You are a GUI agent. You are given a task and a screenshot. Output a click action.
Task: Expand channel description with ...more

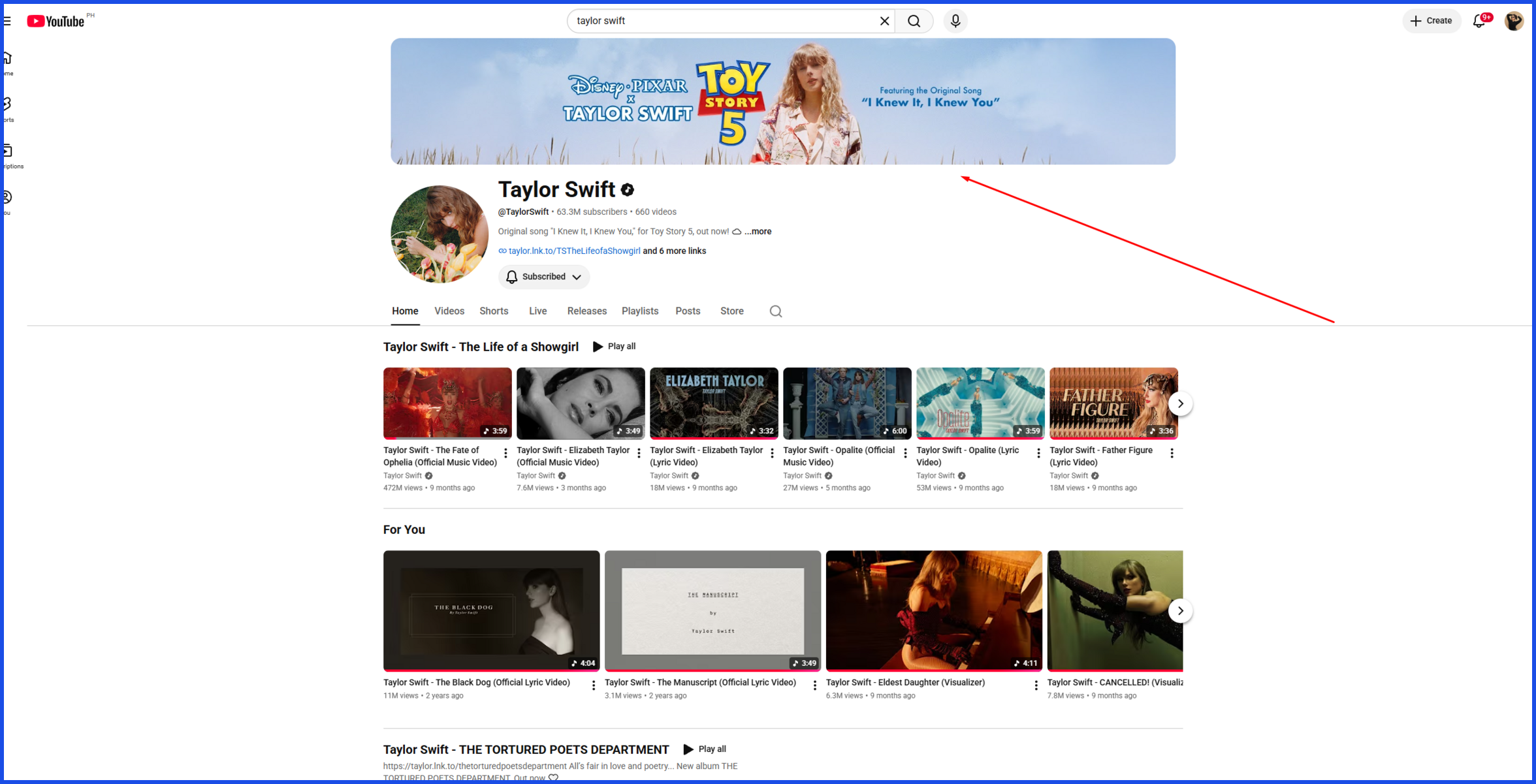coord(758,231)
